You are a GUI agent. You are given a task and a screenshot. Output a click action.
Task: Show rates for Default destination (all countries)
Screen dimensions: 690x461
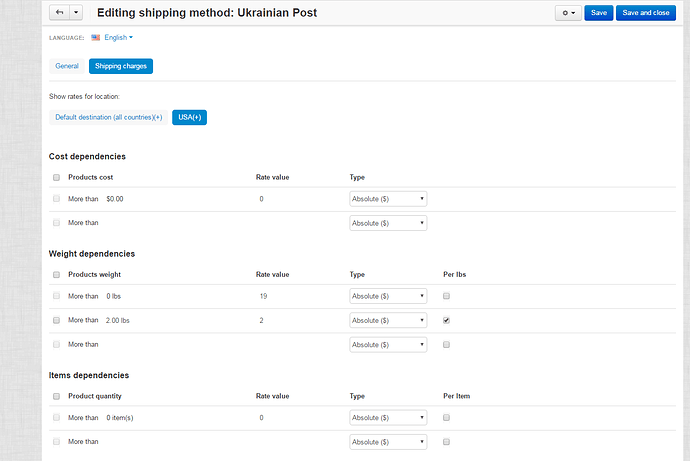point(109,117)
